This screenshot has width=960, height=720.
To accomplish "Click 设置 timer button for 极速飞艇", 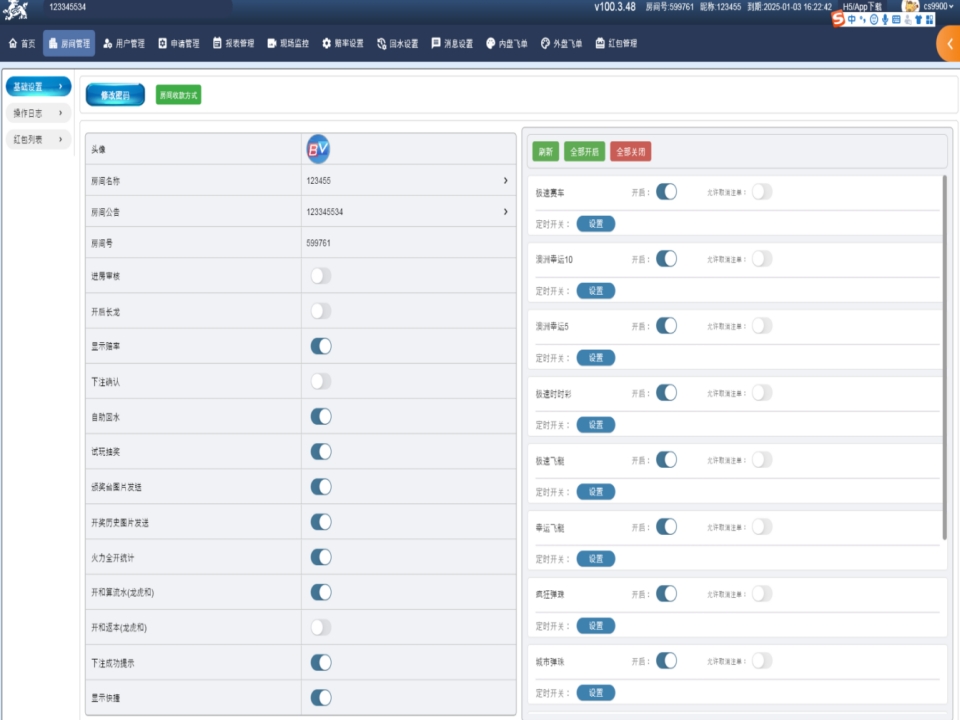I will 596,492.
